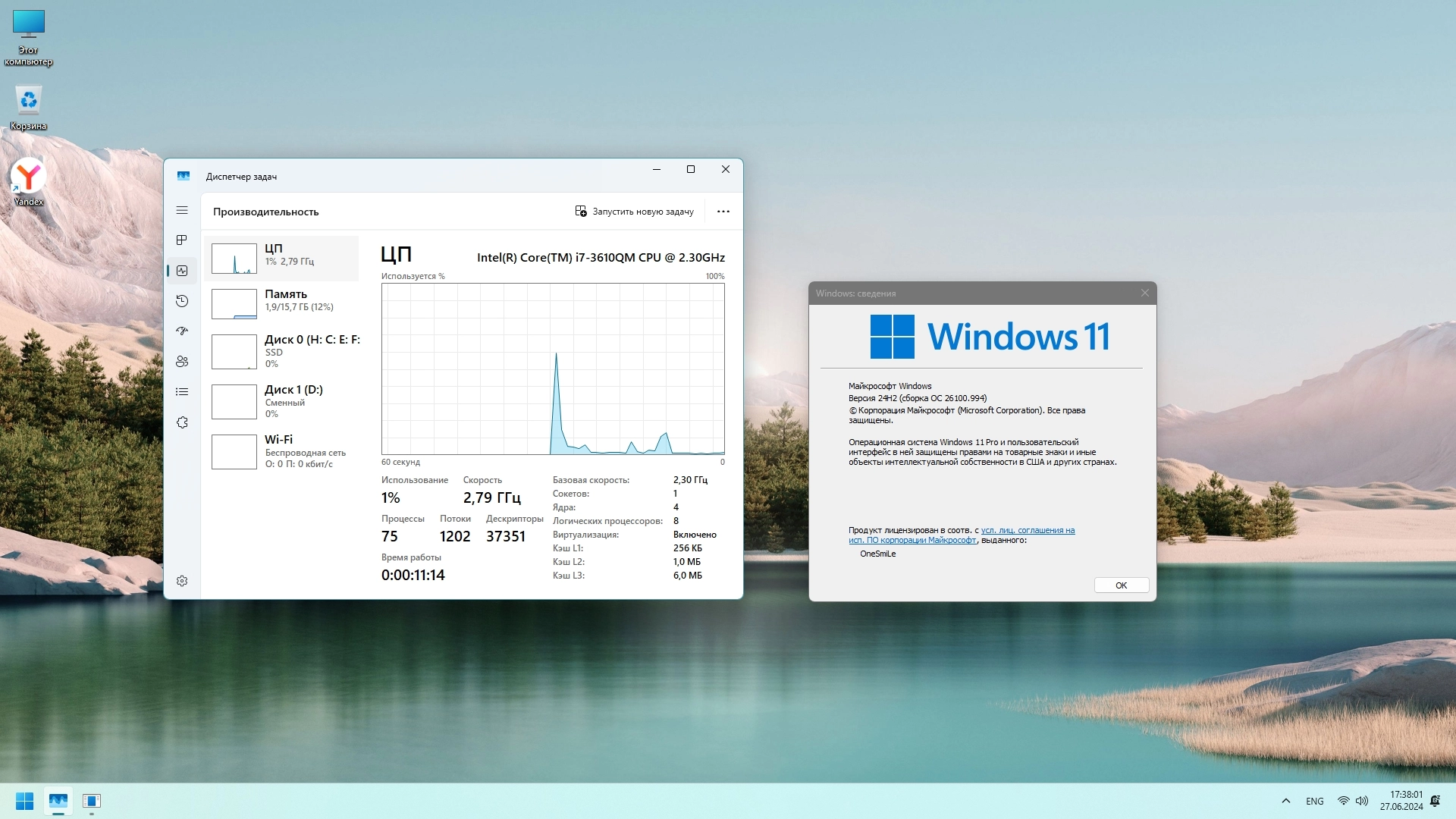1456x819 pixels.
Task: Open the Processes page icon
Action: (x=182, y=240)
